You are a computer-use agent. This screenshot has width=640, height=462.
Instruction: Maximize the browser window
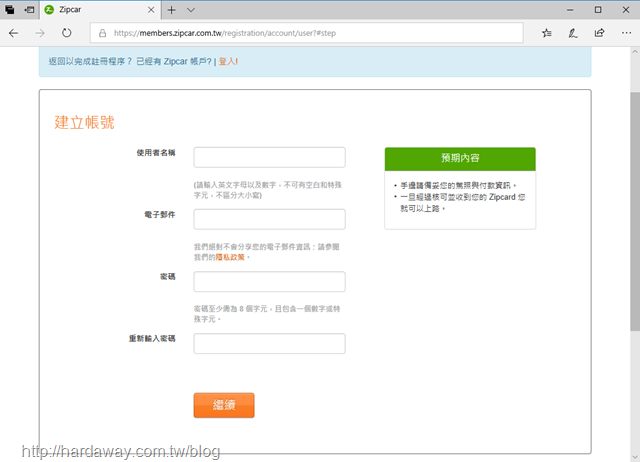pyautogui.click(x=598, y=10)
